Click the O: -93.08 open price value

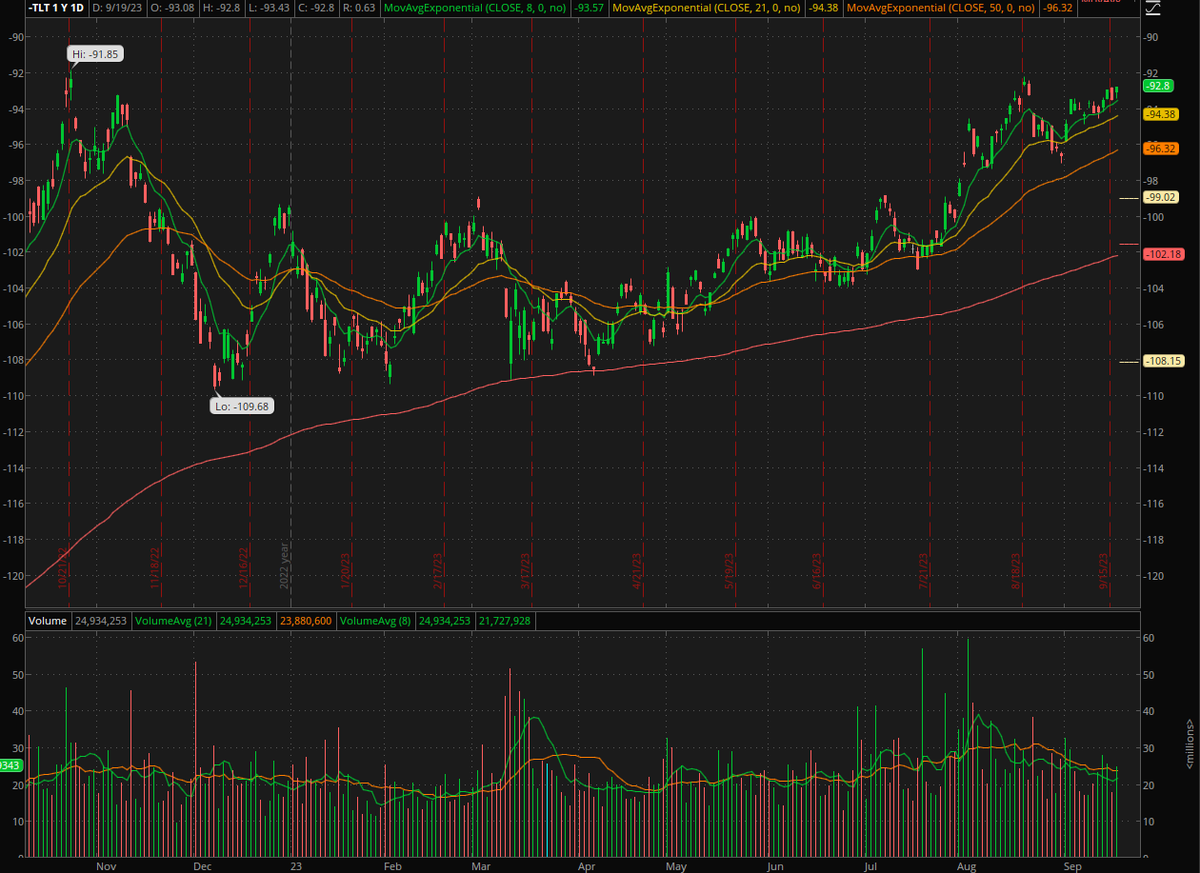pos(175,7)
